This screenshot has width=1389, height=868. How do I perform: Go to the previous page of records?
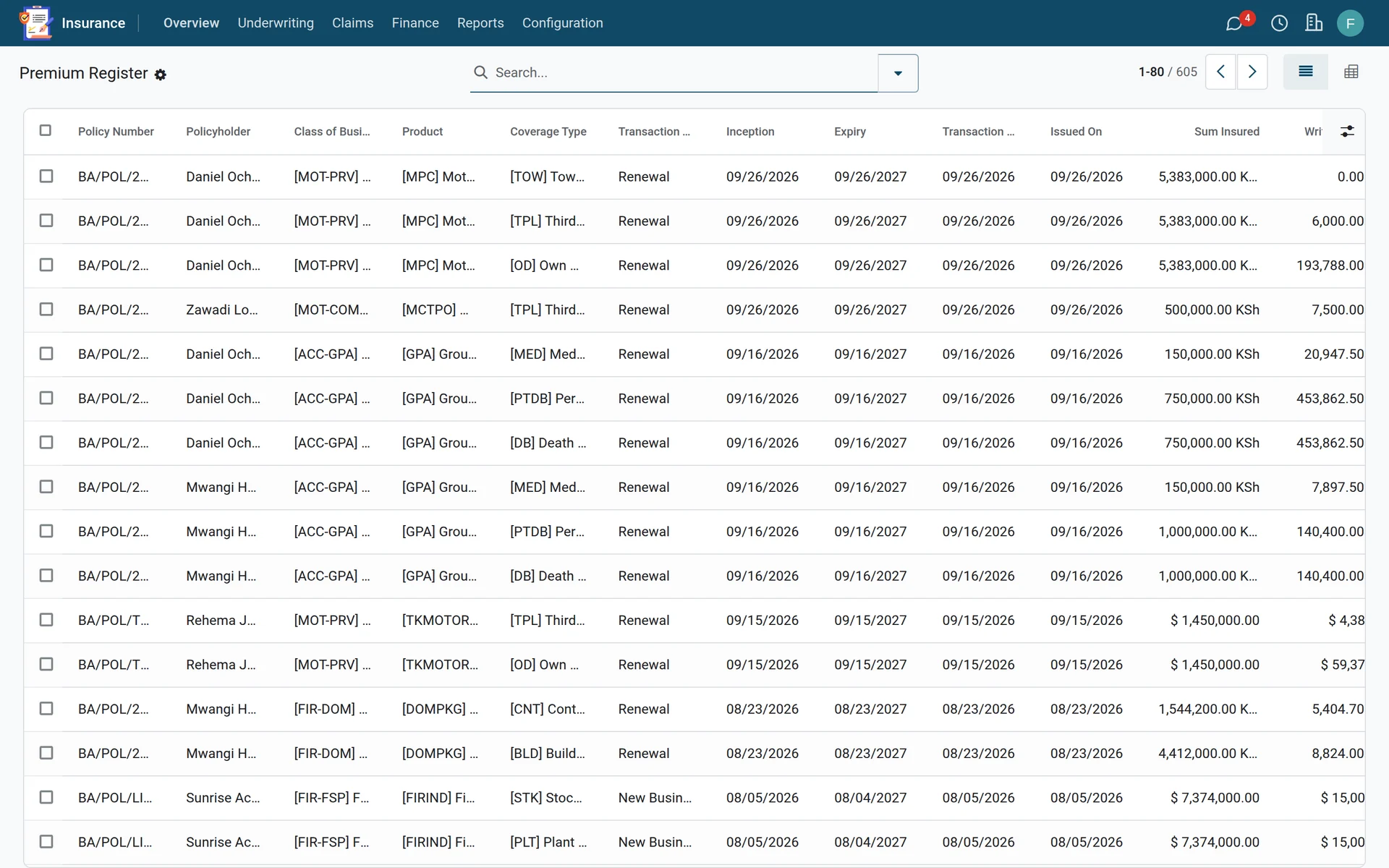coord(1220,72)
